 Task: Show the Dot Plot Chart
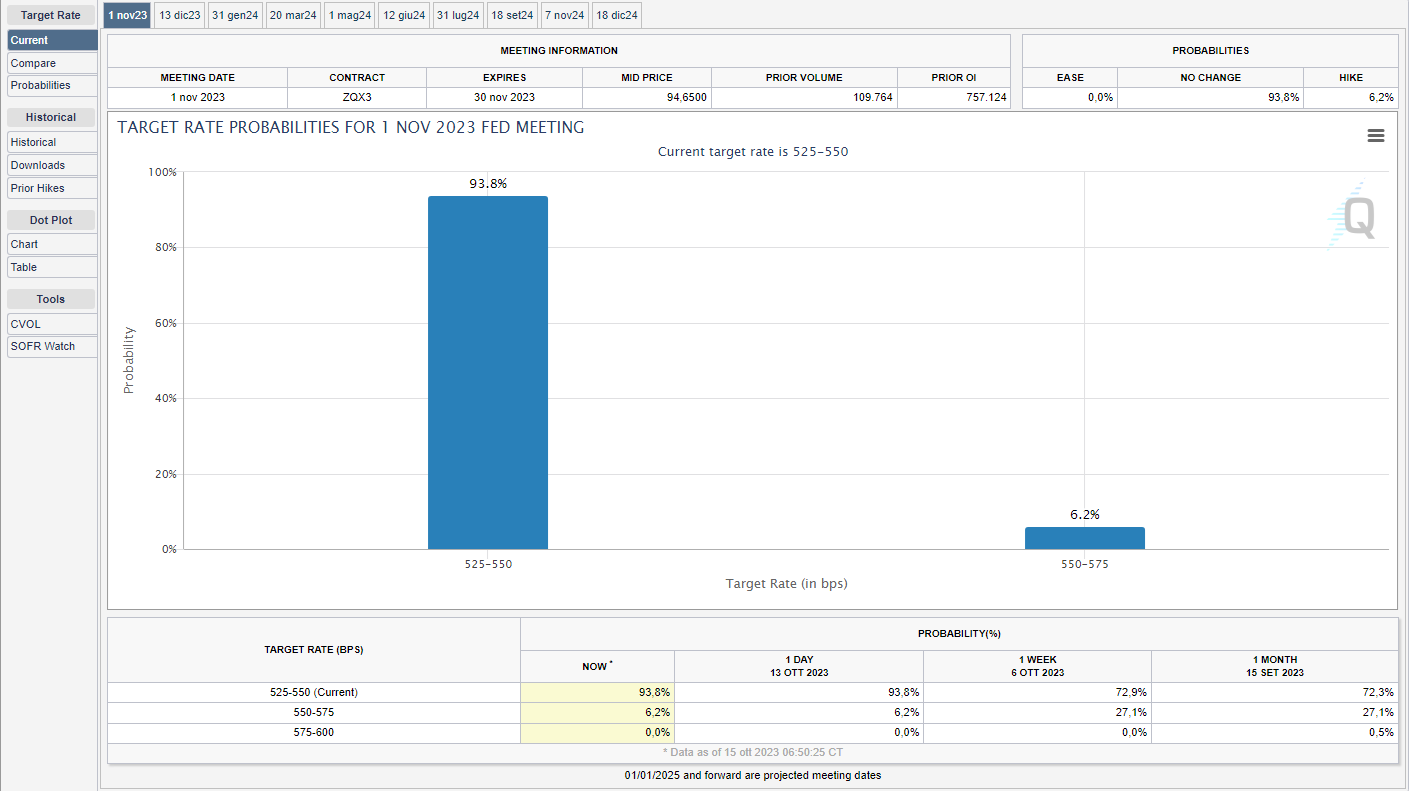(x=52, y=244)
